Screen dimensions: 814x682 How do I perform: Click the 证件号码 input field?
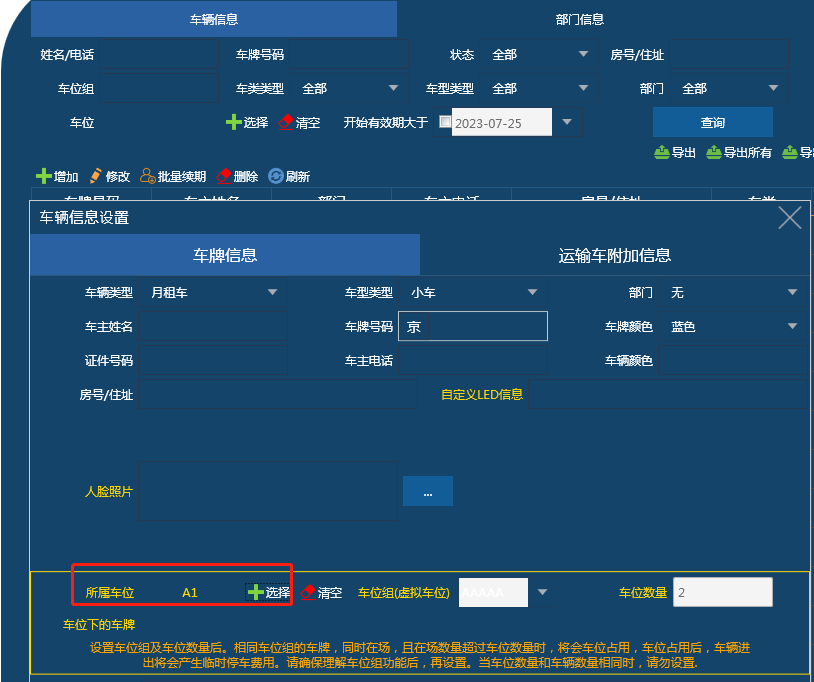pos(213,361)
